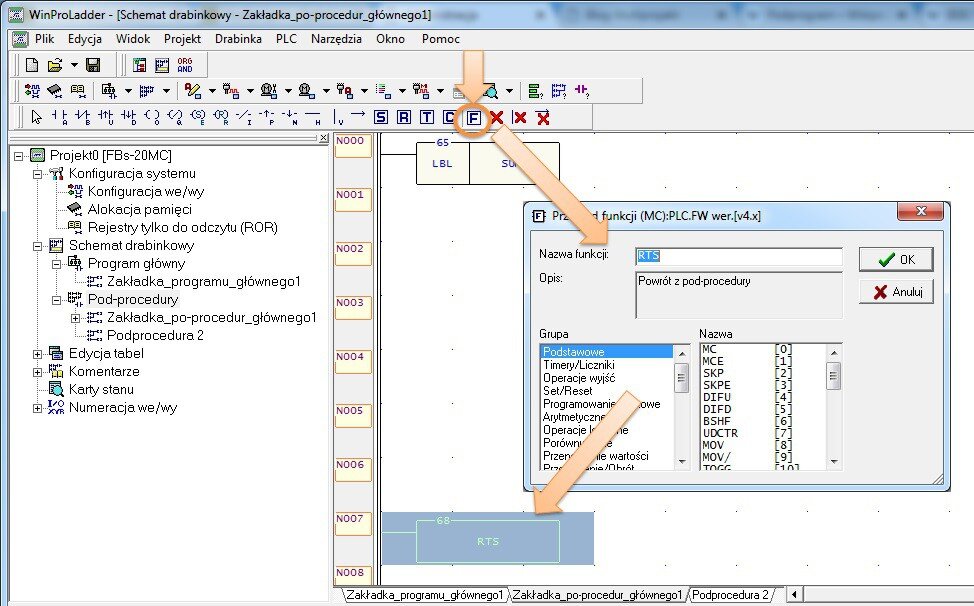Select the arrow pointer tool
The width and height of the screenshot is (974, 606).
(37, 117)
